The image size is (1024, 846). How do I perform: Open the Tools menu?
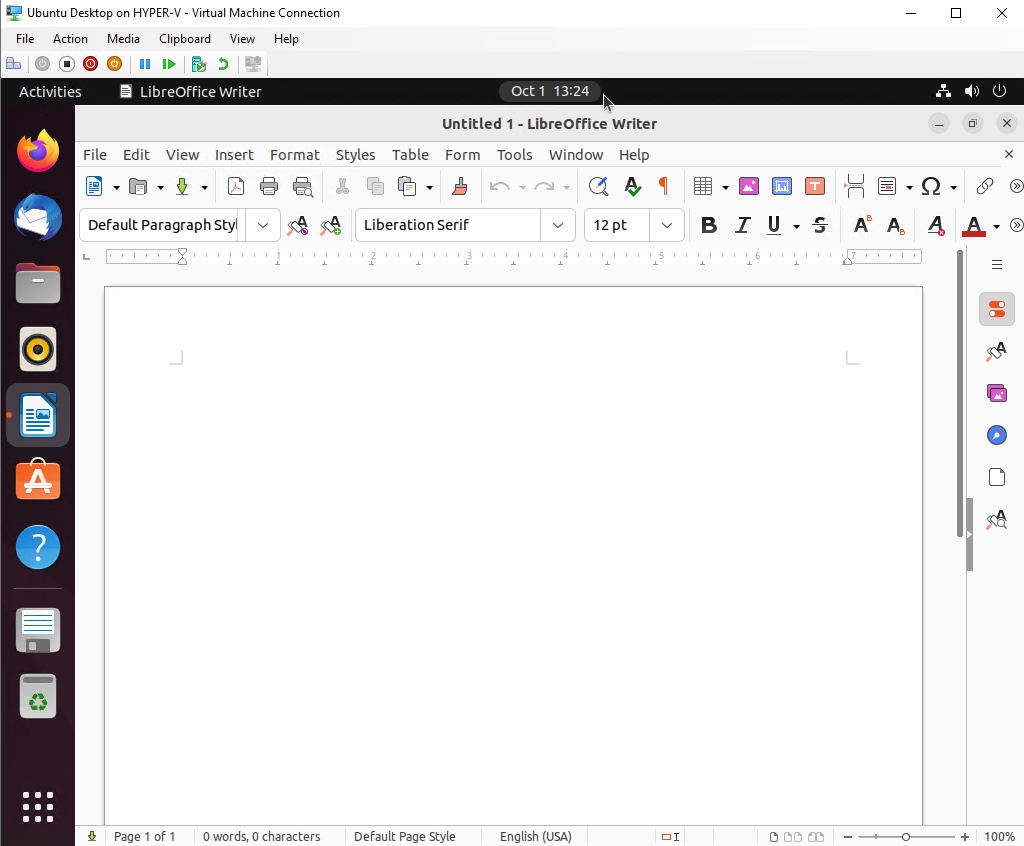pyautogui.click(x=514, y=155)
